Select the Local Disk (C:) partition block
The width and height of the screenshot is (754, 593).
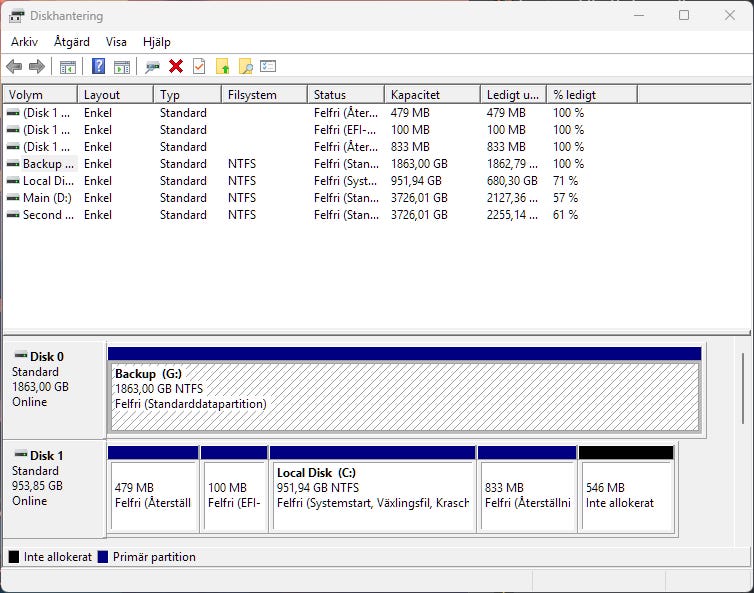click(372, 495)
